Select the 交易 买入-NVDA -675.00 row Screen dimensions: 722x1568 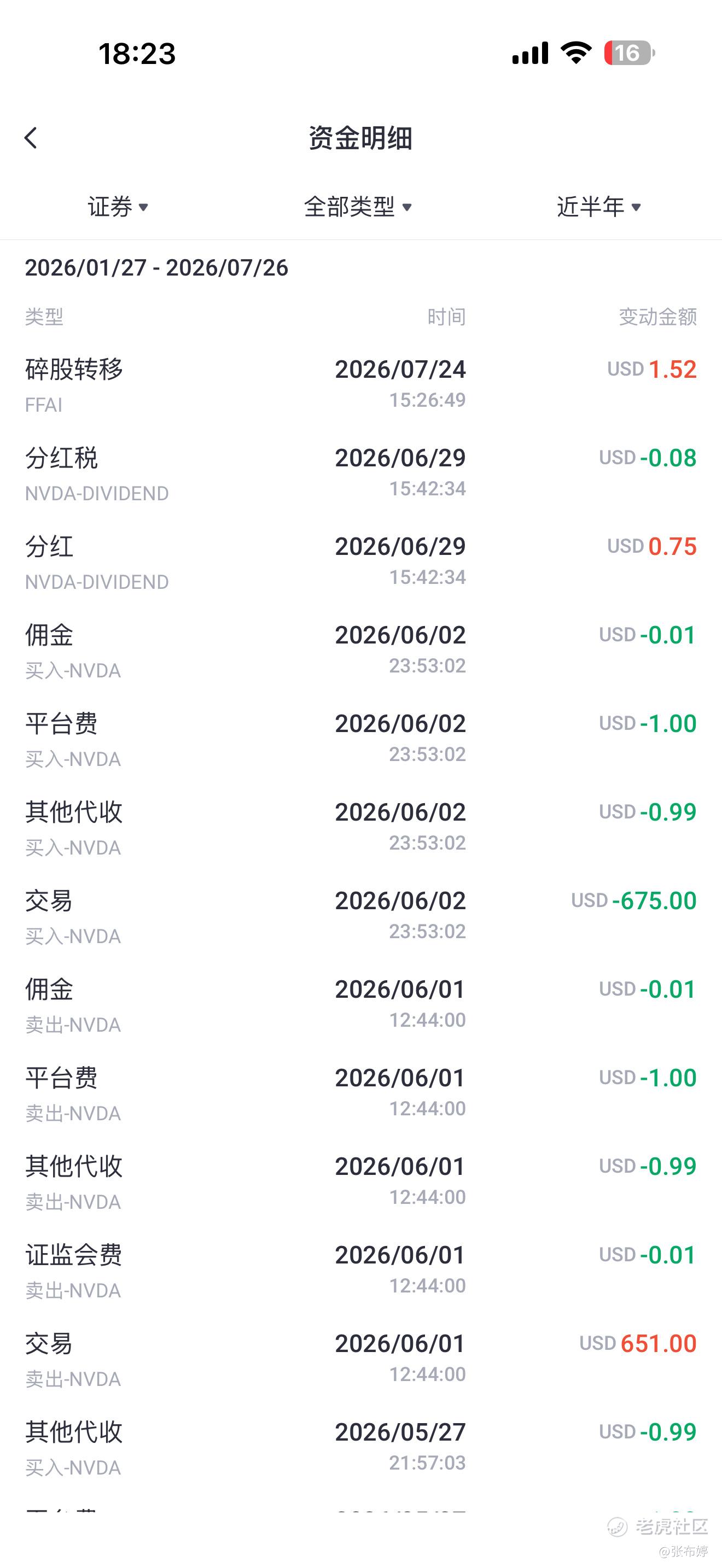tap(361, 916)
